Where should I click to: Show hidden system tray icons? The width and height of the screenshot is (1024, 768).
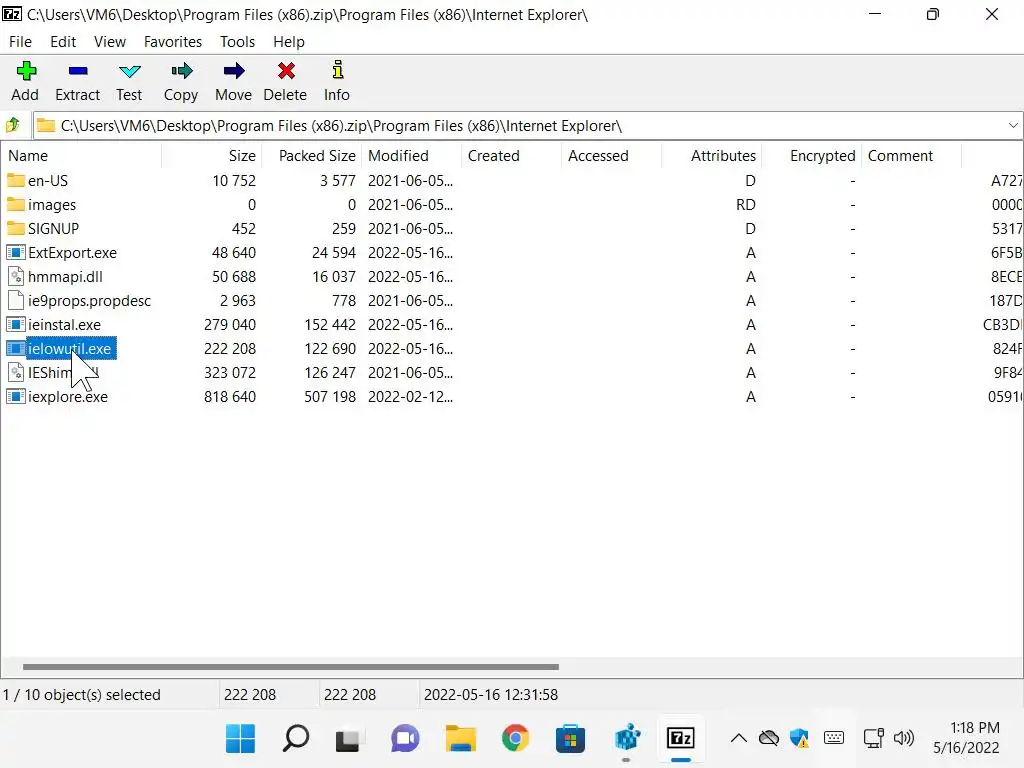pos(739,739)
